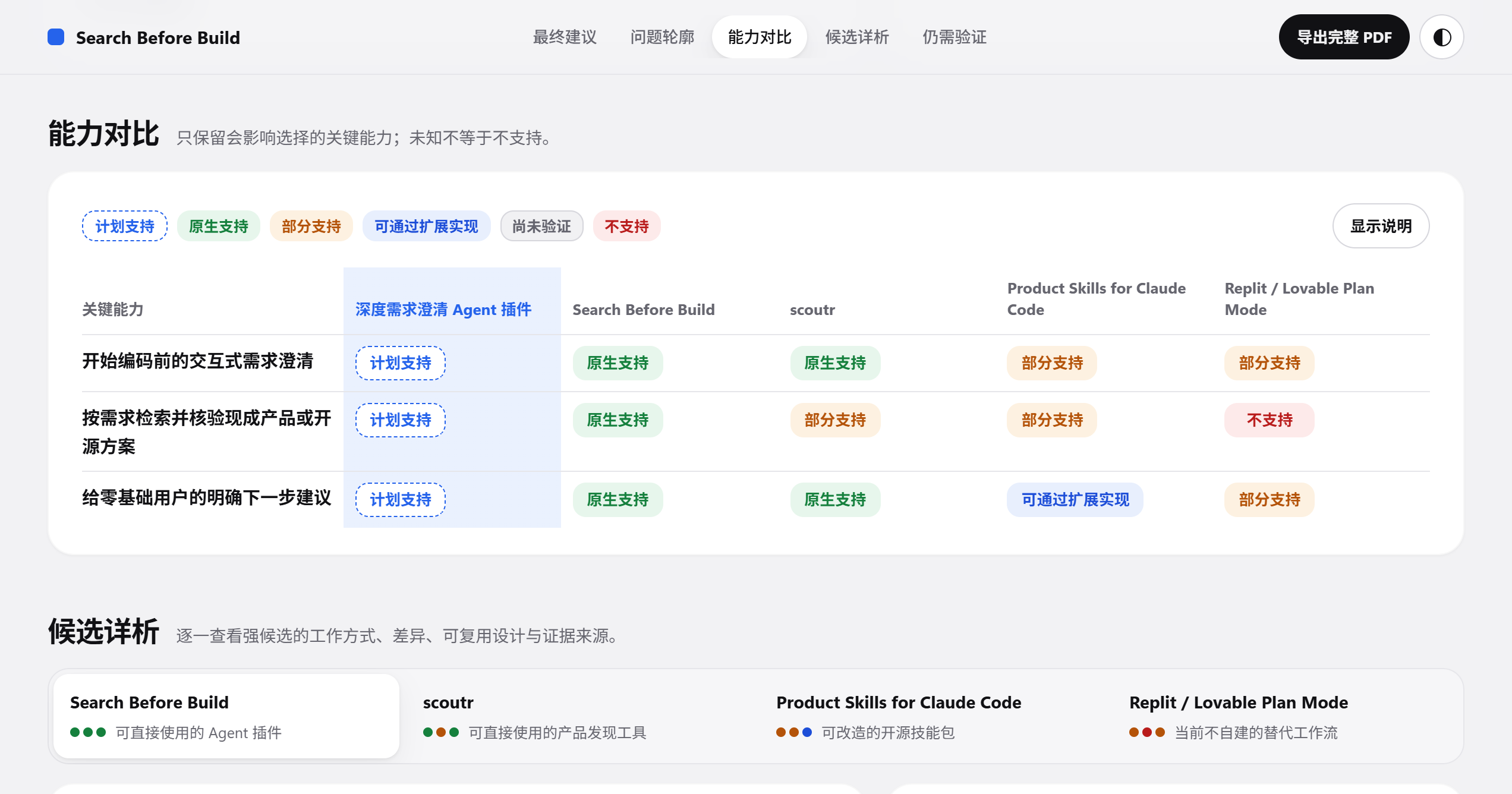Click the 显示说明 button
The width and height of the screenshot is (1512, 794).
click(x=1381, y=226)
